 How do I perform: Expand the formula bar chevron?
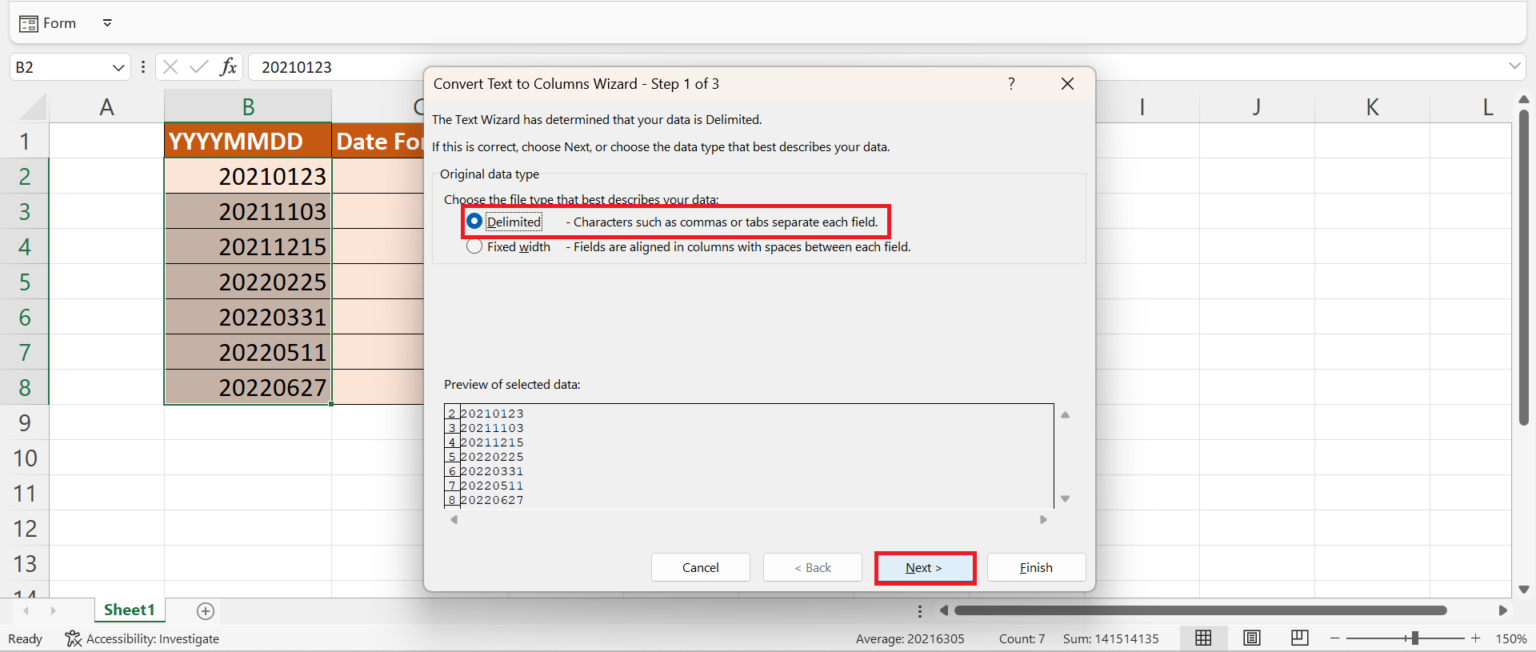(x=1514, y=67)
